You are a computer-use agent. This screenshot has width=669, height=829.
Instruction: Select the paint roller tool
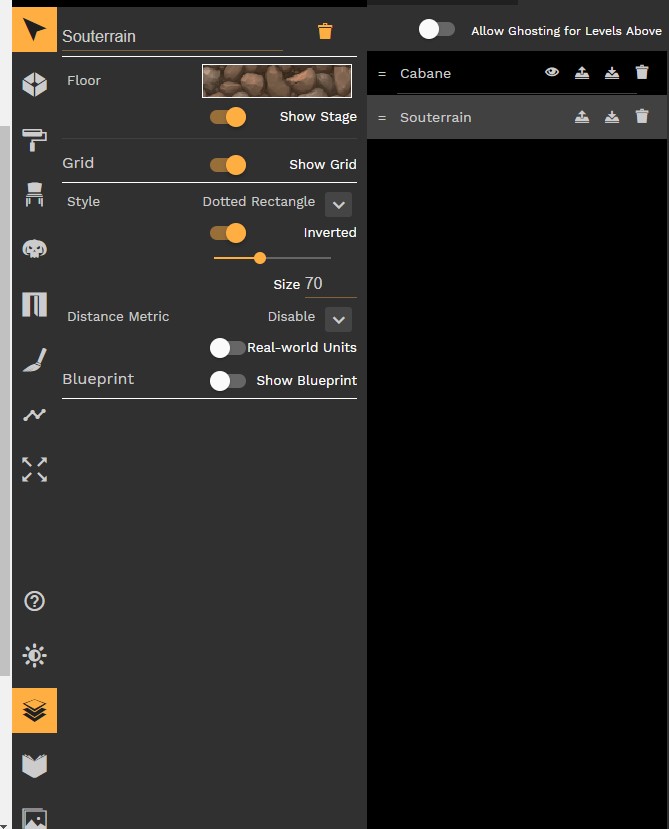tap(35, 140)
